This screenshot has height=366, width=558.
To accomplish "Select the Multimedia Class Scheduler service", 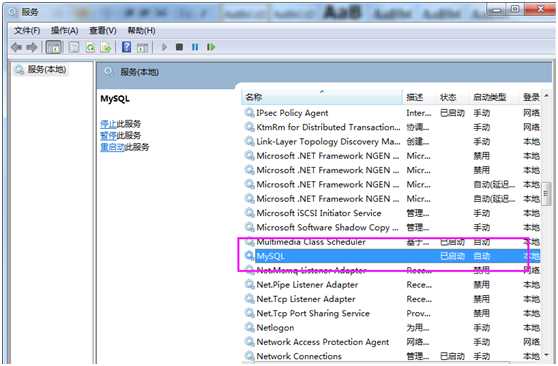I will coord(391,242).
